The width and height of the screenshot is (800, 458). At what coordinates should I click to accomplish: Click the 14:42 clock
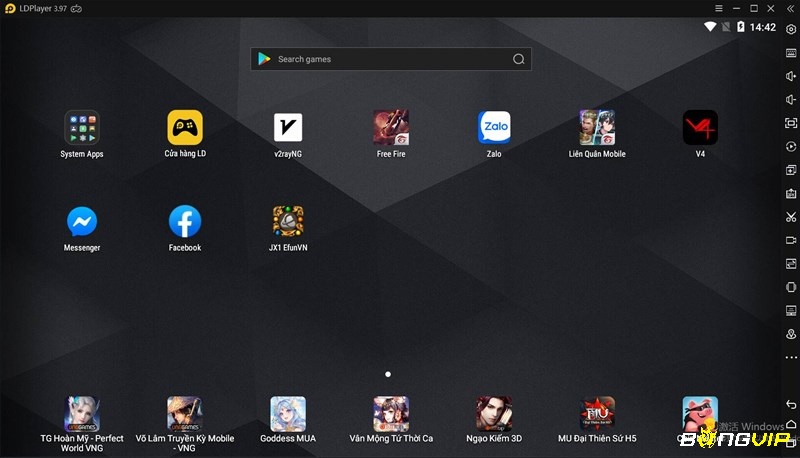point(763,27)
